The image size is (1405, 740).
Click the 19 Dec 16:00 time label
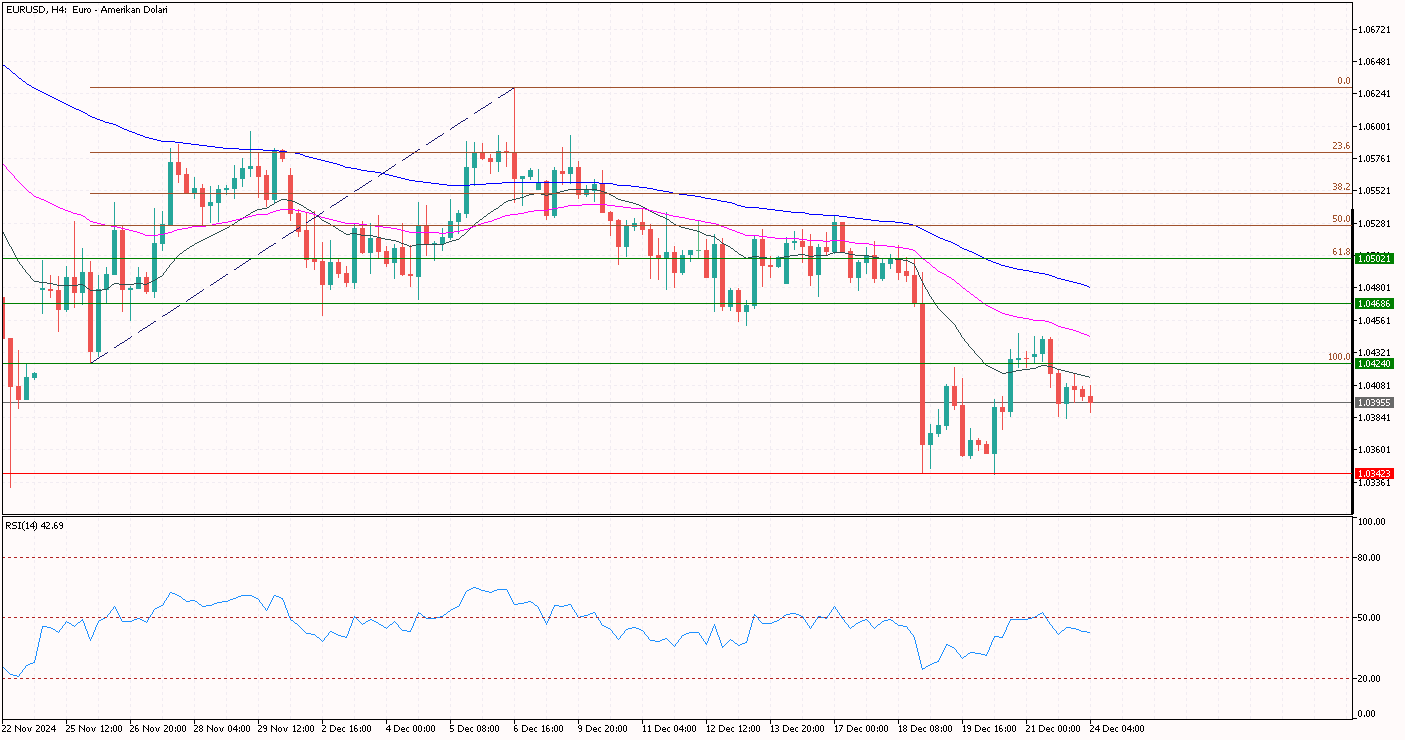(989, 729)
